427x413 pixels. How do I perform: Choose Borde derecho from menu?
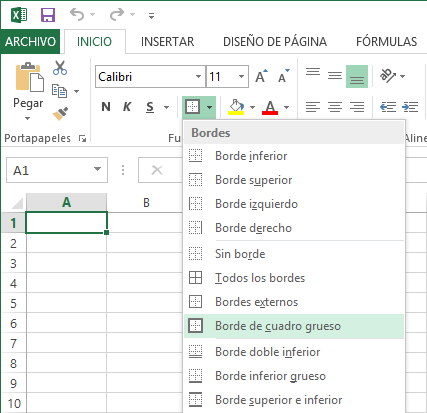point(294,228)
